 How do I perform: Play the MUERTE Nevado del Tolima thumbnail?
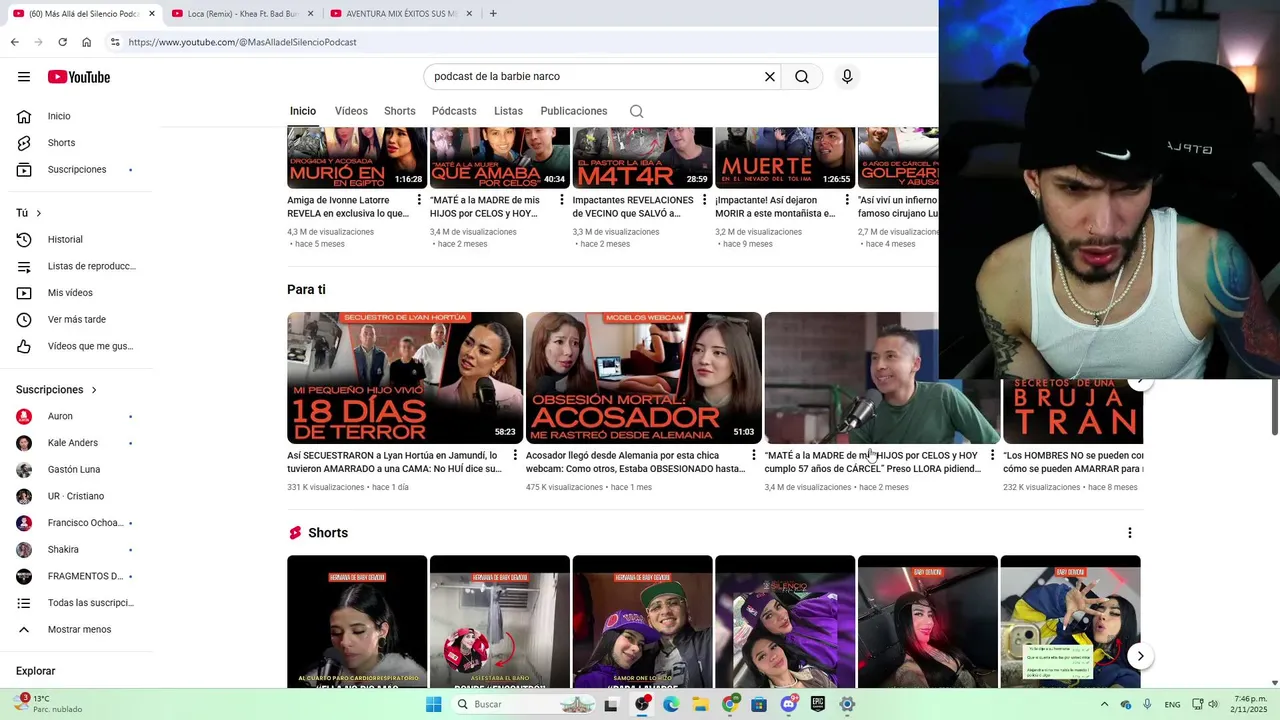point(785,158)
